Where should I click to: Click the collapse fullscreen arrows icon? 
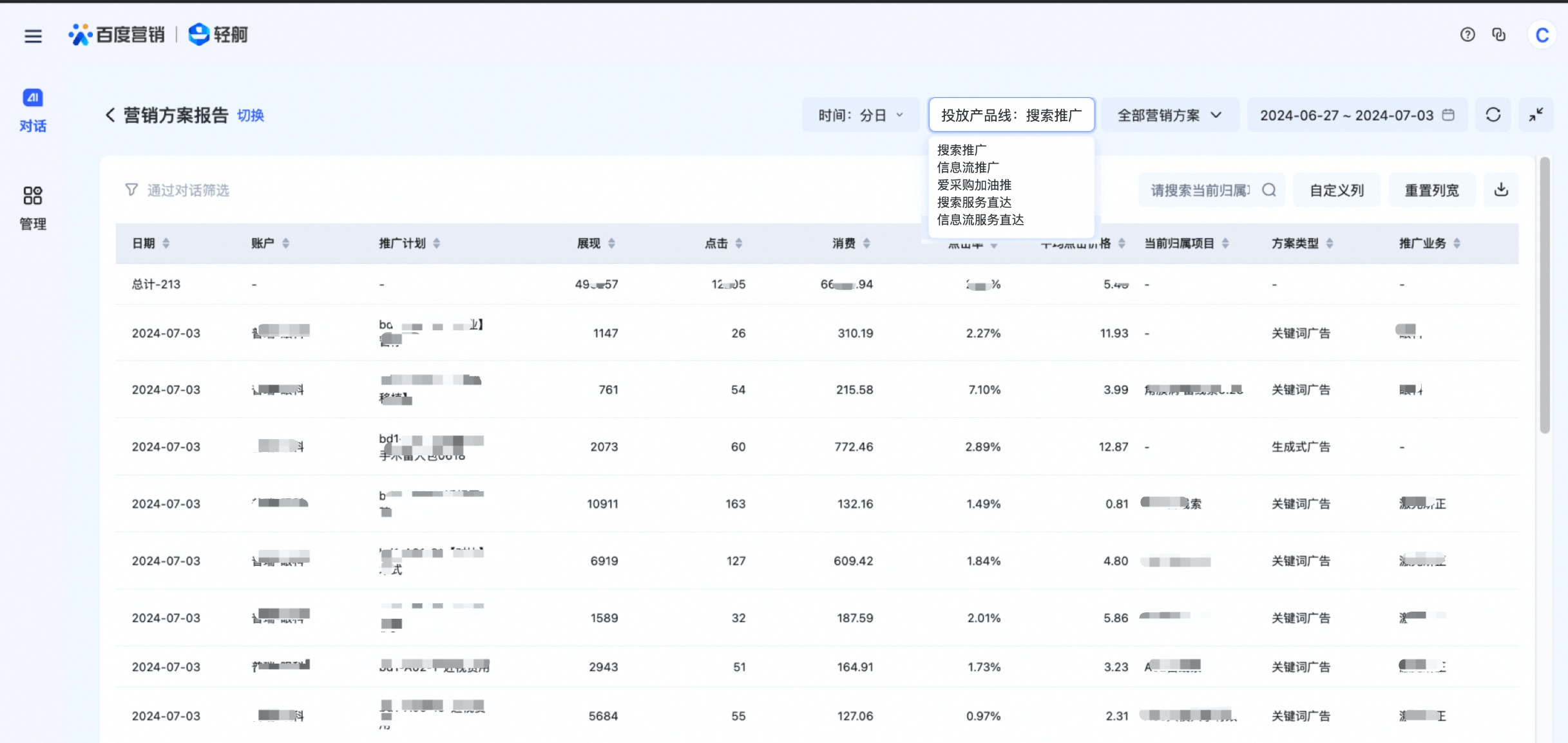(x=1536, y=115)
